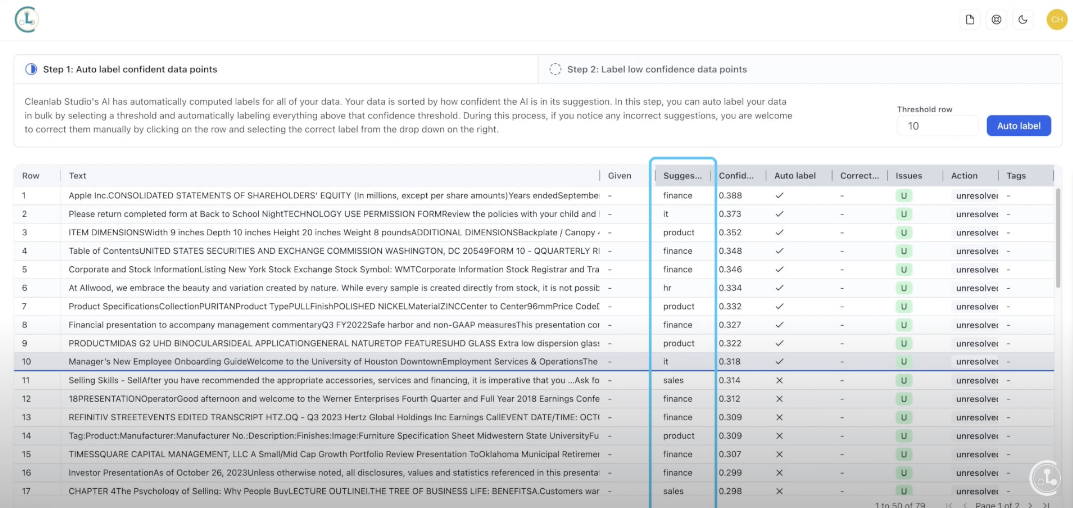Image resolution: width=1073 pixels, height=508 pixels.
Task: Click the green U issue badge in row 7
Action: click(904, 307)
